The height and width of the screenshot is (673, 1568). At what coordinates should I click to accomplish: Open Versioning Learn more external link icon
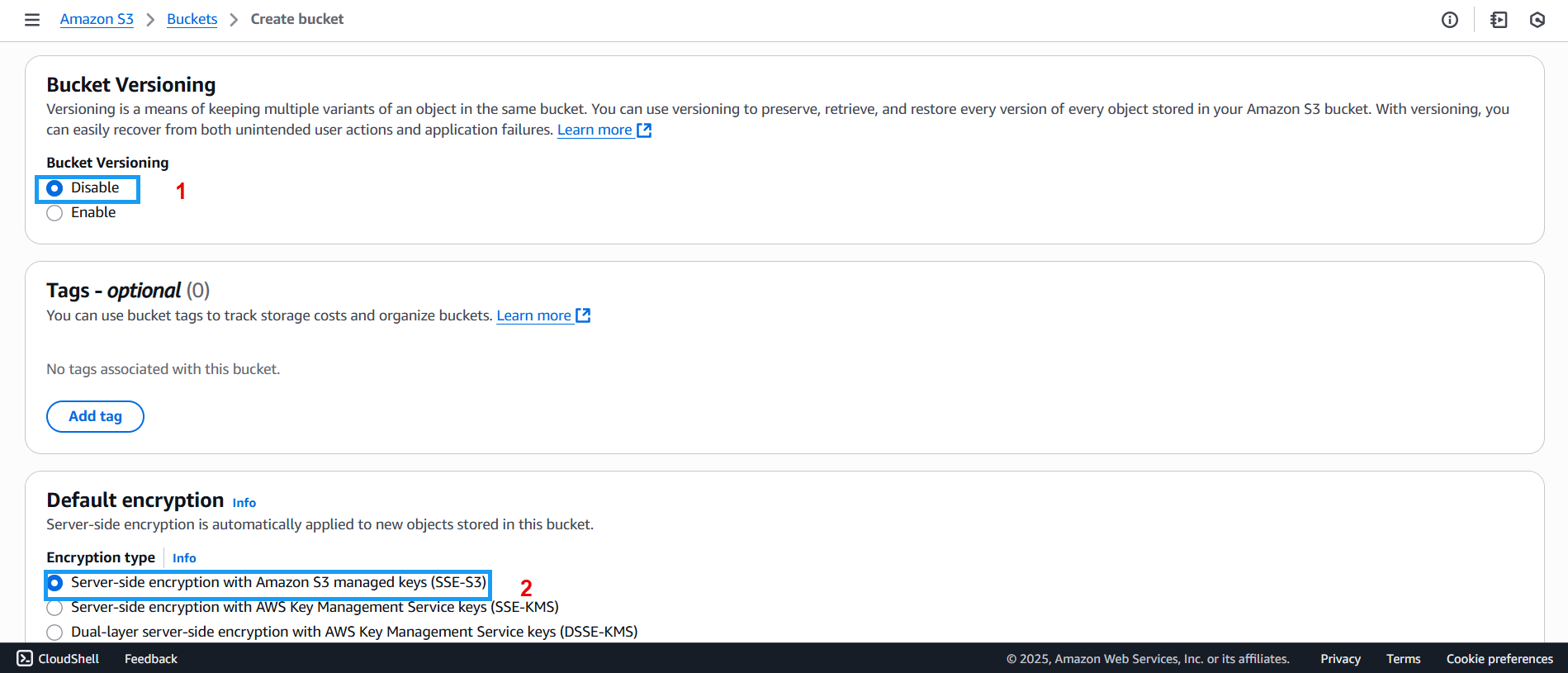point(645,130)
